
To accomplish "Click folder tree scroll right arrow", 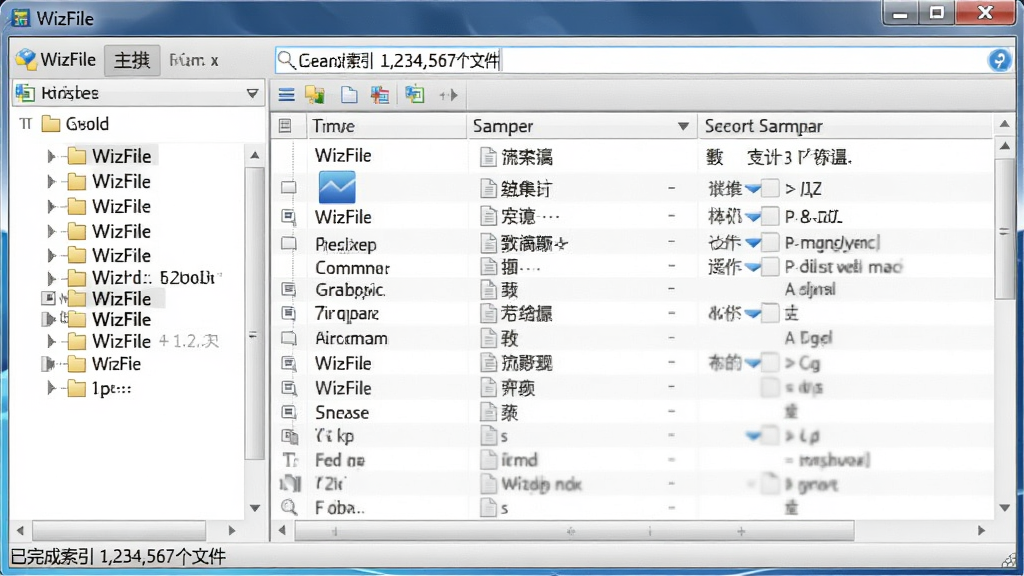I will click(x=231, y=530).
